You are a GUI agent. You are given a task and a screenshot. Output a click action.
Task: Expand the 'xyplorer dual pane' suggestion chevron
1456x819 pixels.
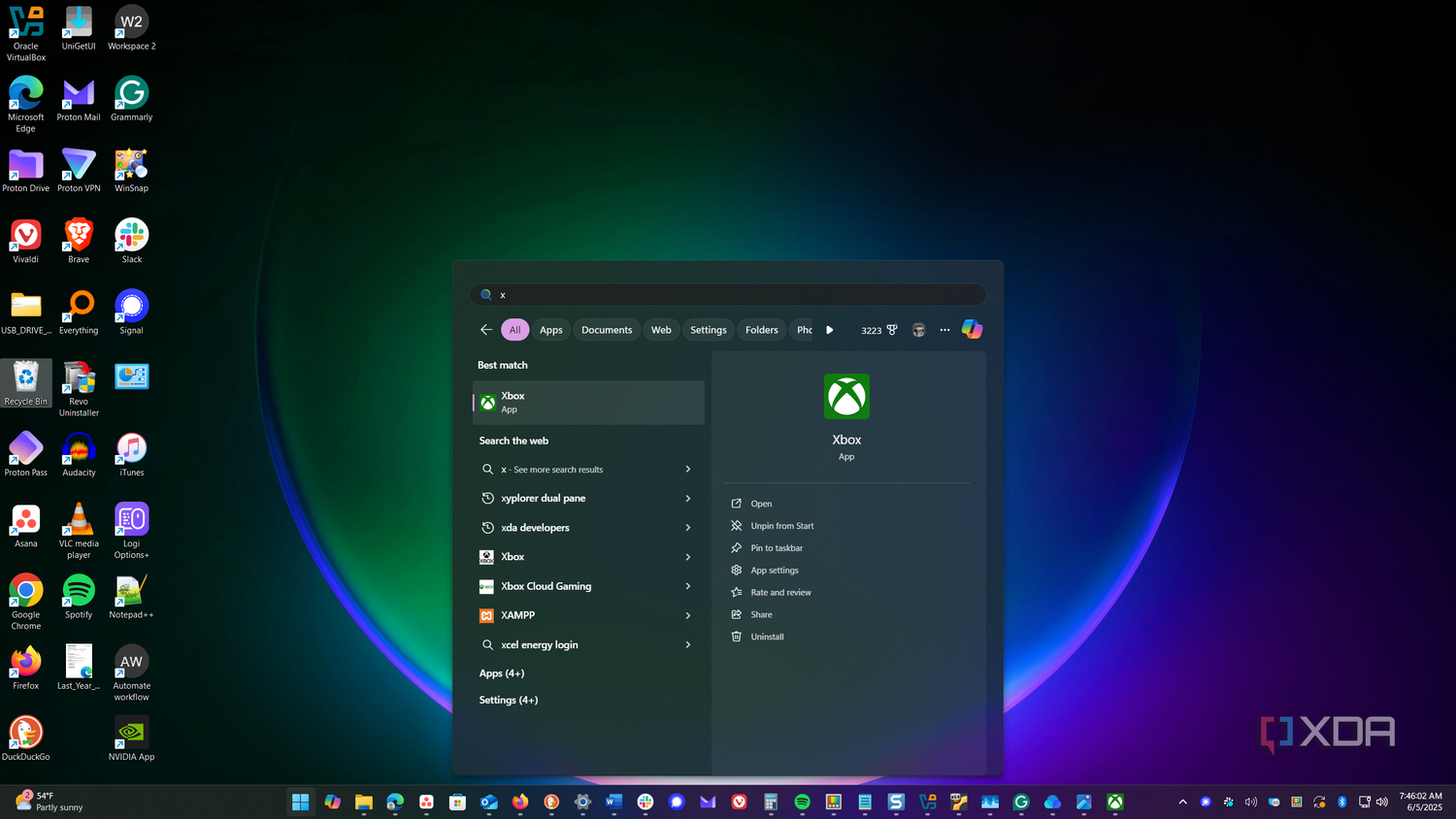(x=688, y=499)
